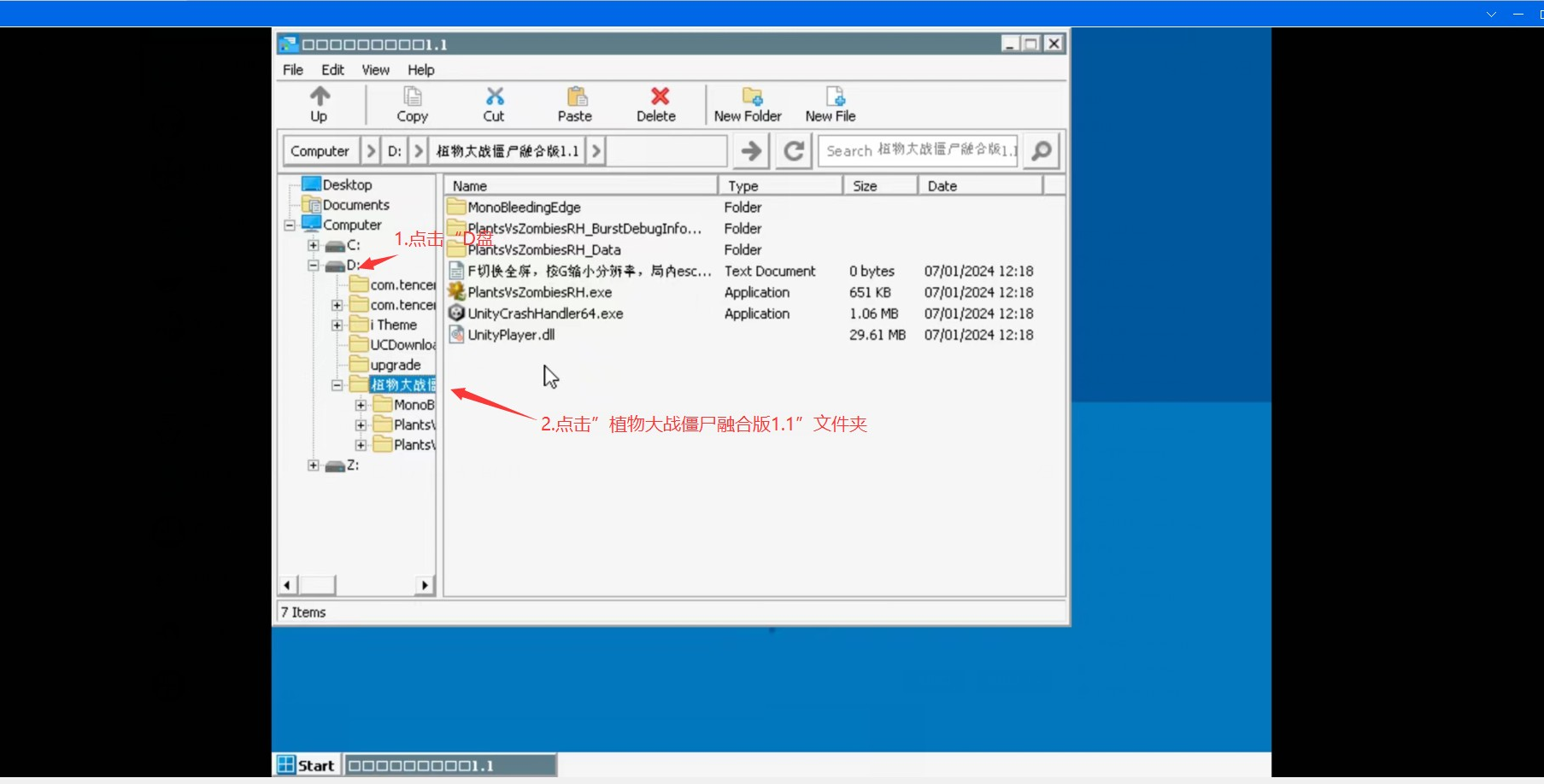The image size is (1544, 784).
Task: Click the Copy toolbar icon
Action: point(413,96)
